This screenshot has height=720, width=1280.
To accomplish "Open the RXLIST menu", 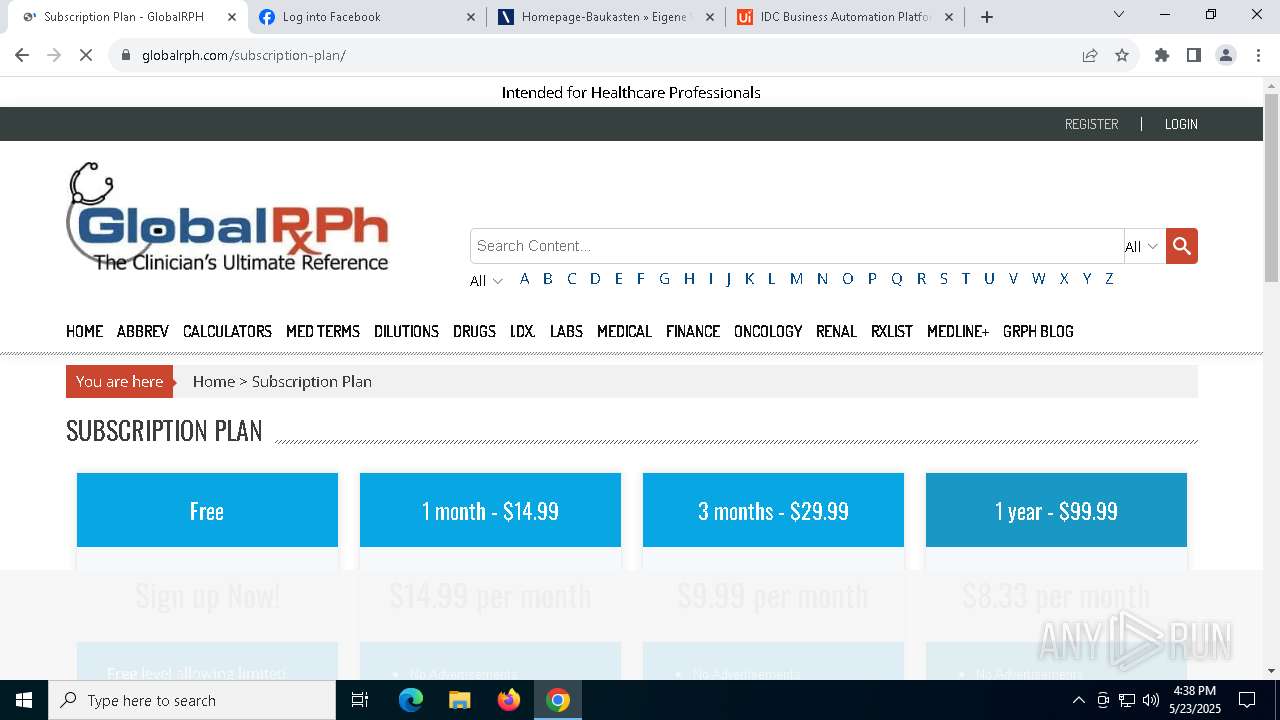I will tap(892, 331).
